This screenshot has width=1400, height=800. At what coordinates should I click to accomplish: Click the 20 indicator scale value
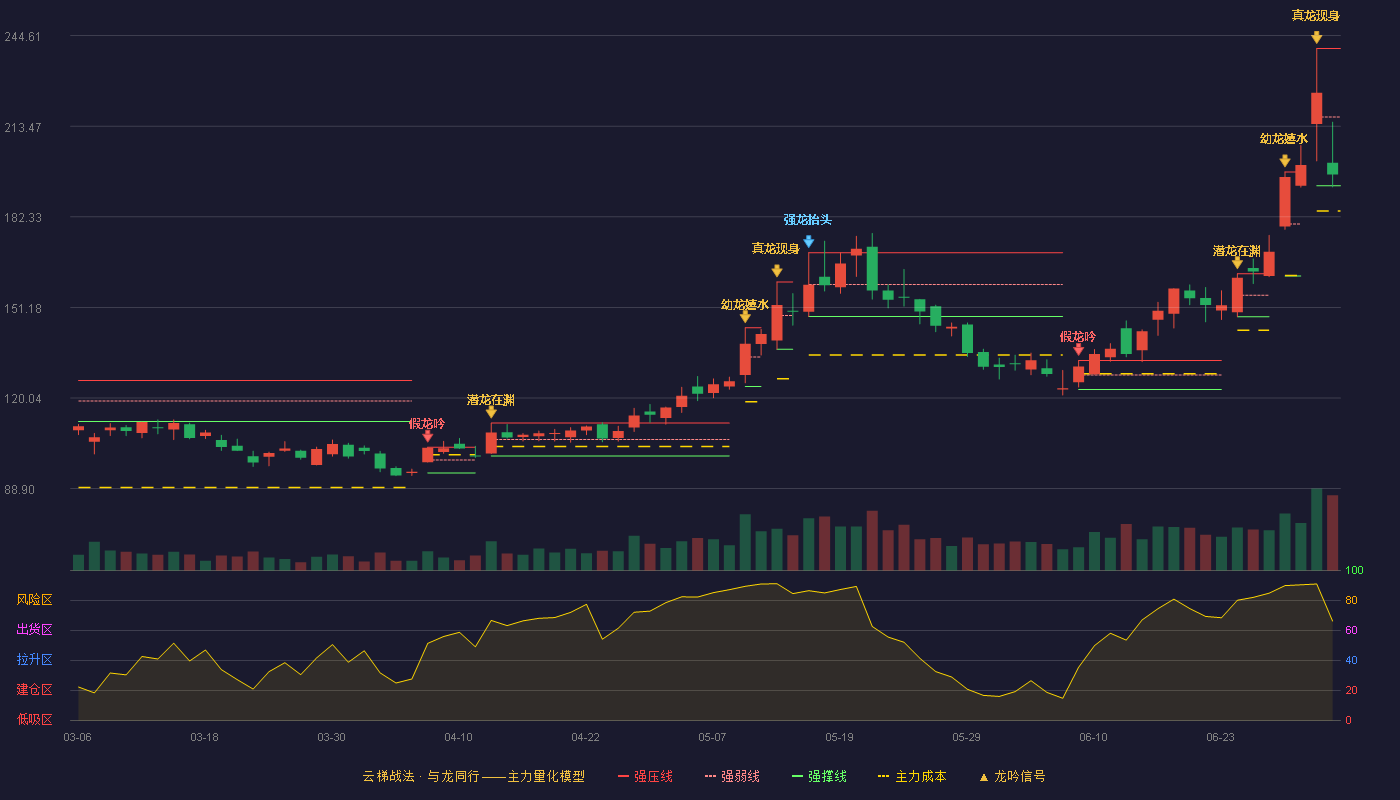pyautogui.click(x=1351, y=690)
